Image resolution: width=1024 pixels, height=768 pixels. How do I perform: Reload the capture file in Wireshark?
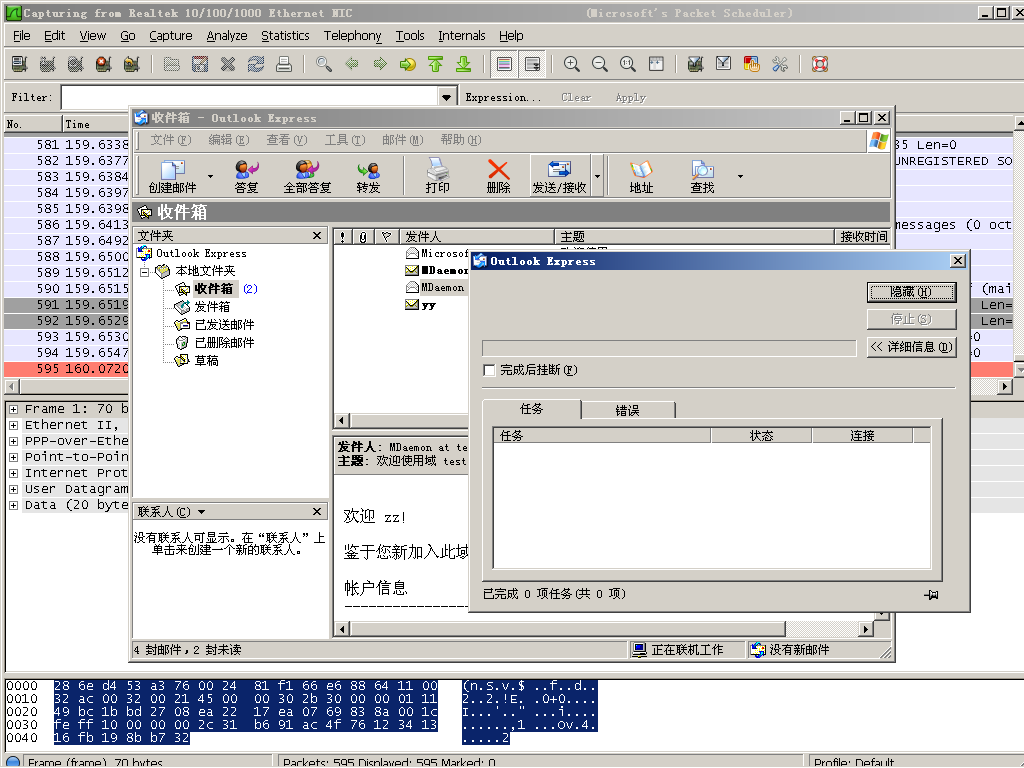coord(256,64)
